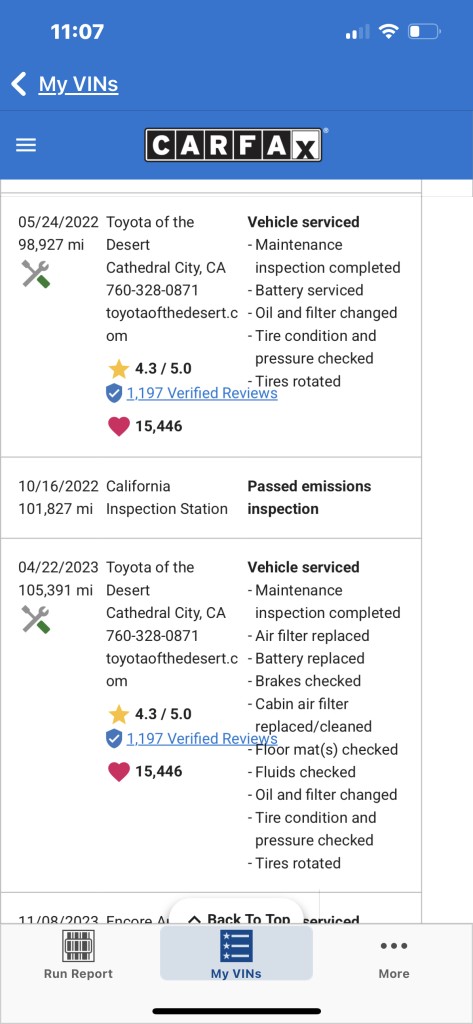Image resolution: width=473 pixels, height=1024 pixels.
Task: Click the gold star rating in the 04/22/2023 entry
Action: pyautogui.click(x=118, y=714)
